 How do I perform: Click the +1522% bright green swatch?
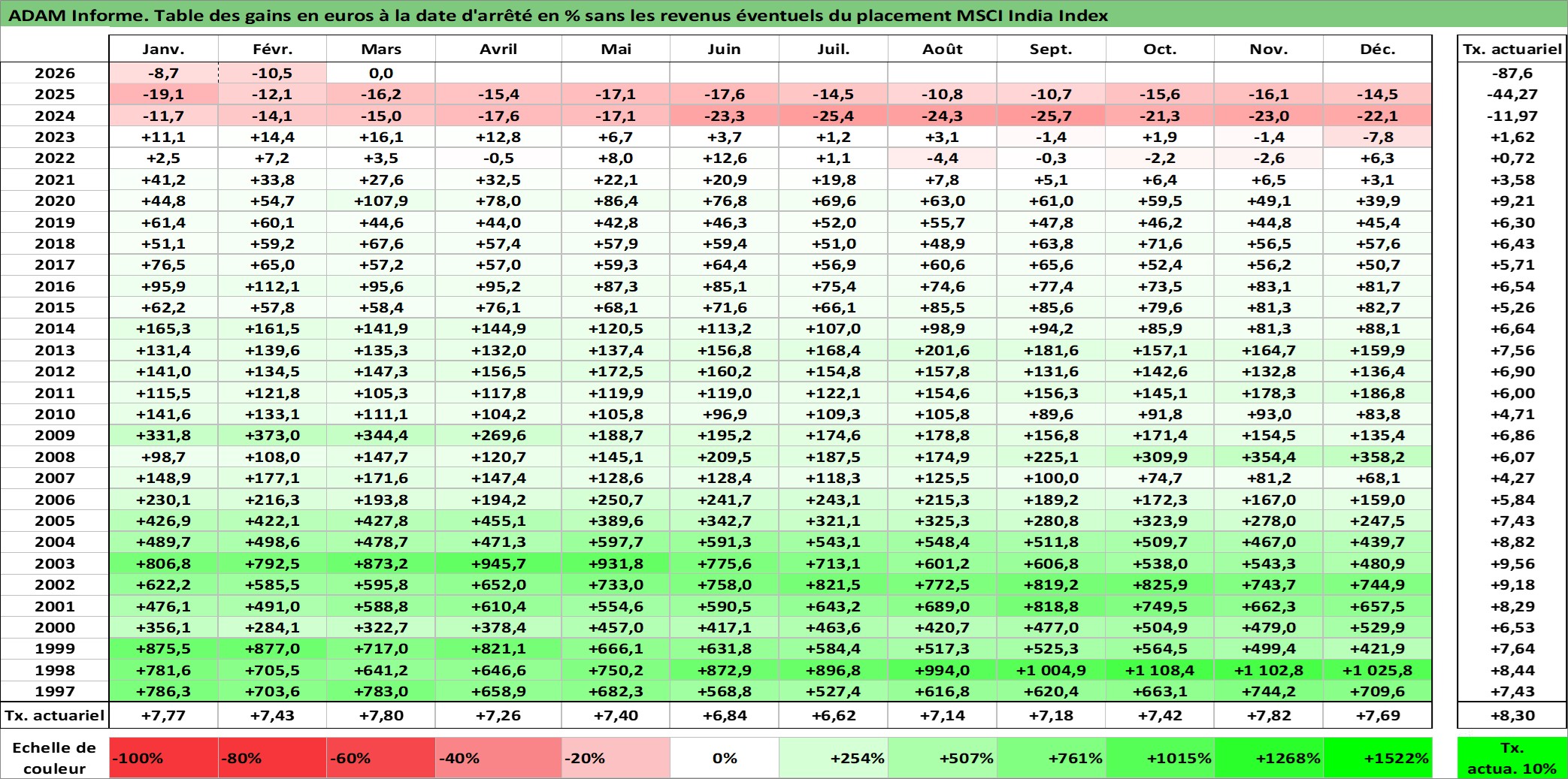coord(1378,758)
